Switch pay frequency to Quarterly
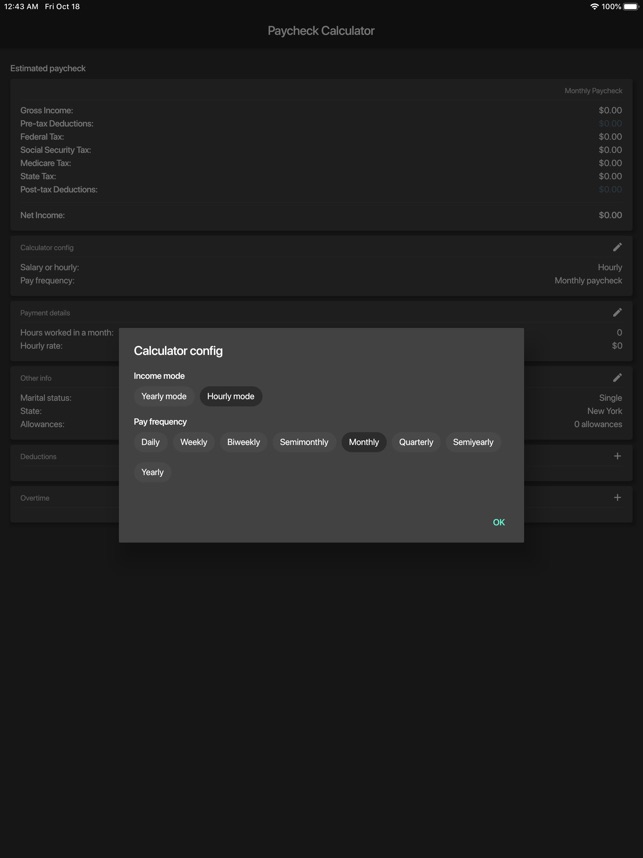The image size is (643, 858). point(416,442)
